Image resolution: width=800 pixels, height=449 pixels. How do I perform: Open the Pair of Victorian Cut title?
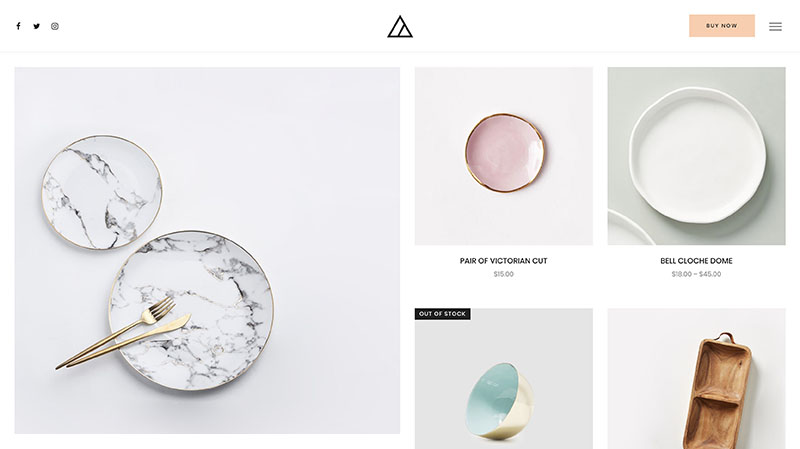tap(503, 261)
